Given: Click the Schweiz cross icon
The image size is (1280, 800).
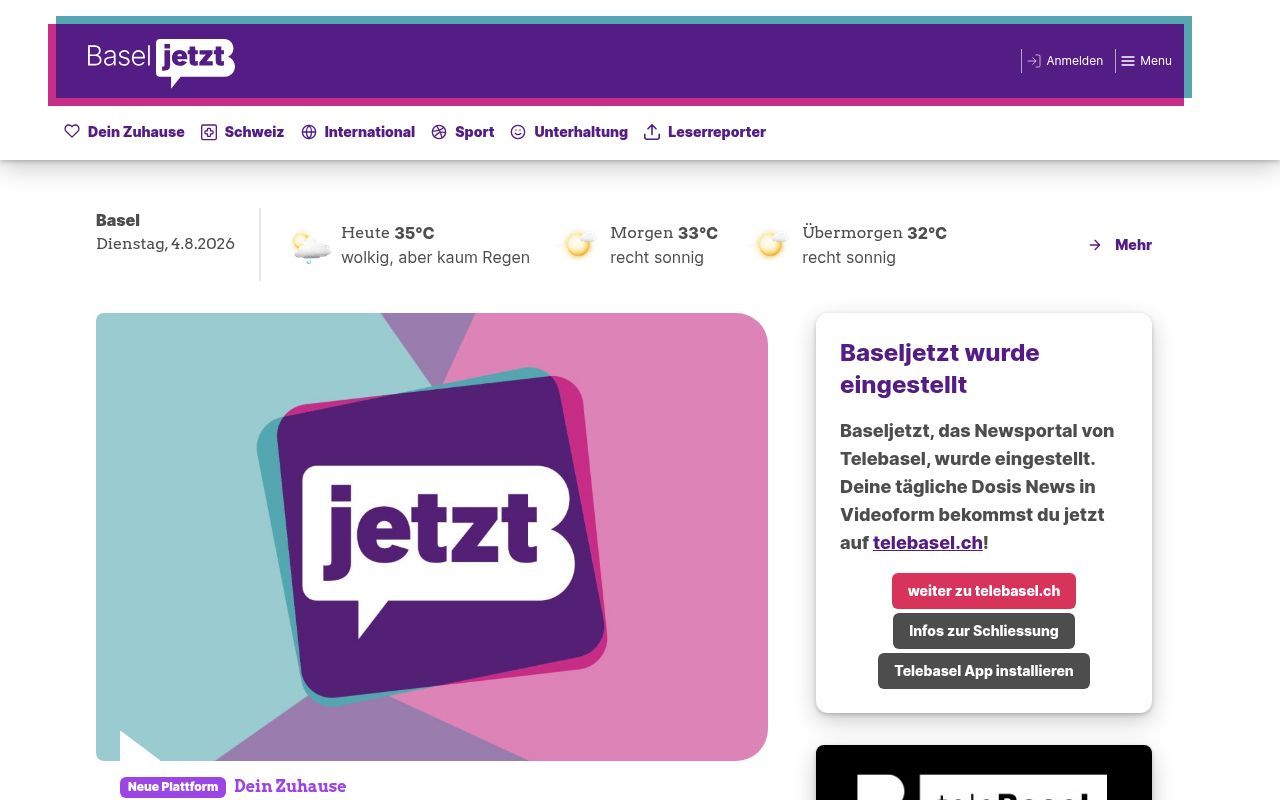Looking at the screenshot, I should click(209, 132).
